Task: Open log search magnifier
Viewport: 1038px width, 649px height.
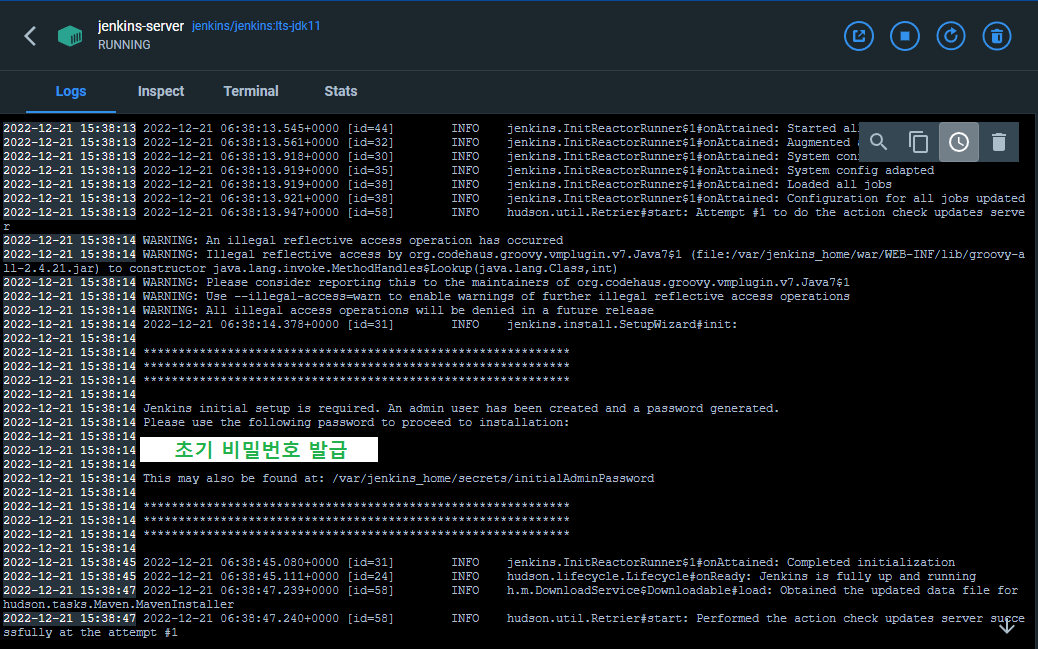Action: click(x=878, y=142)
